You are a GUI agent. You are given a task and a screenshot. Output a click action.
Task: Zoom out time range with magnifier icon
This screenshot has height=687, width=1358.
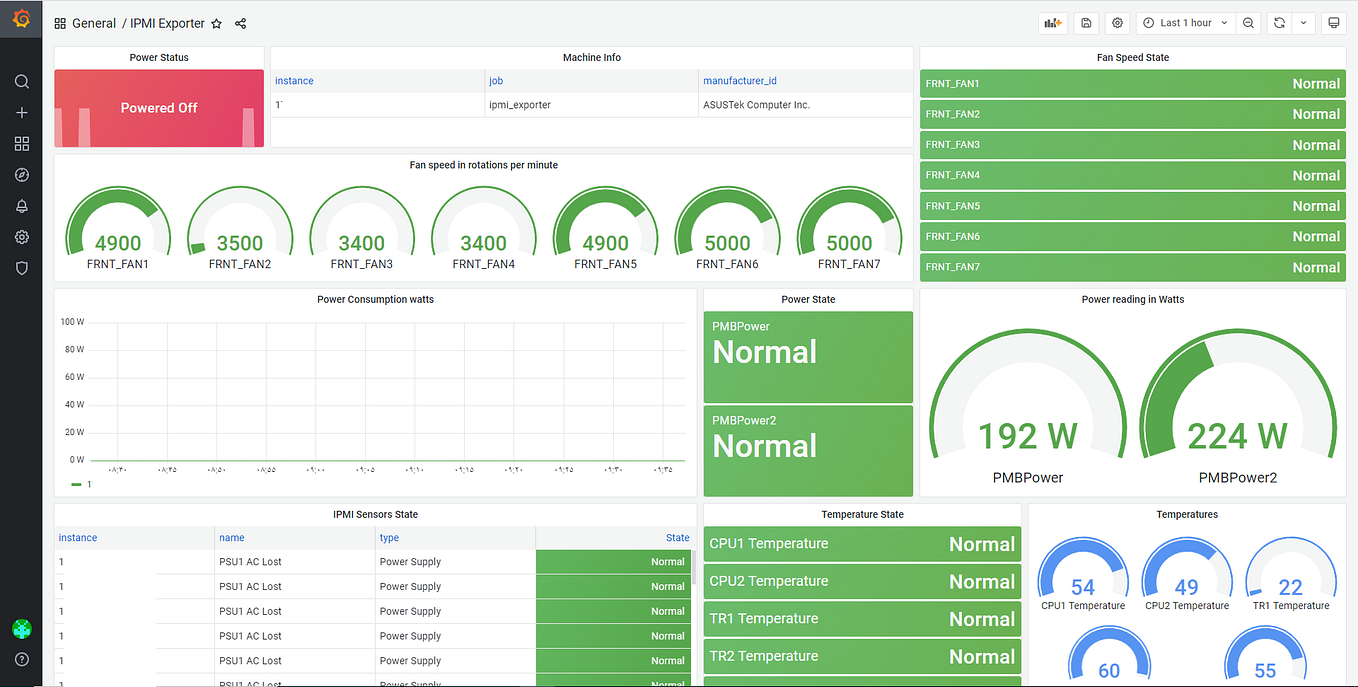click(1249, 22)
